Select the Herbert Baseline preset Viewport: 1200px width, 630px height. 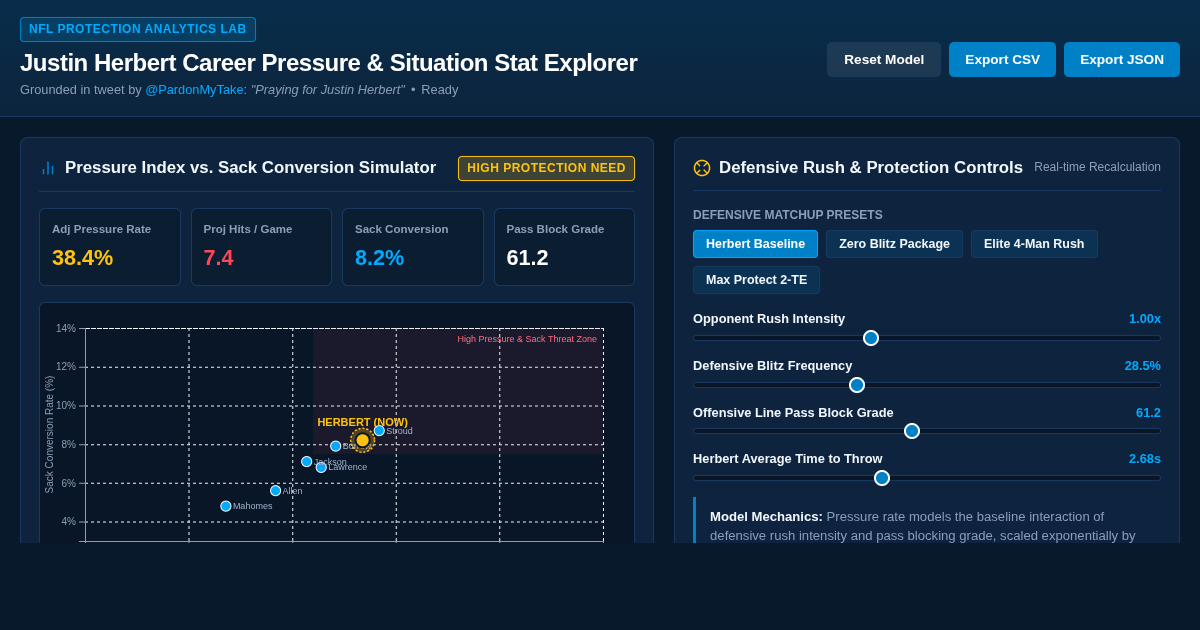click(755, 244)
